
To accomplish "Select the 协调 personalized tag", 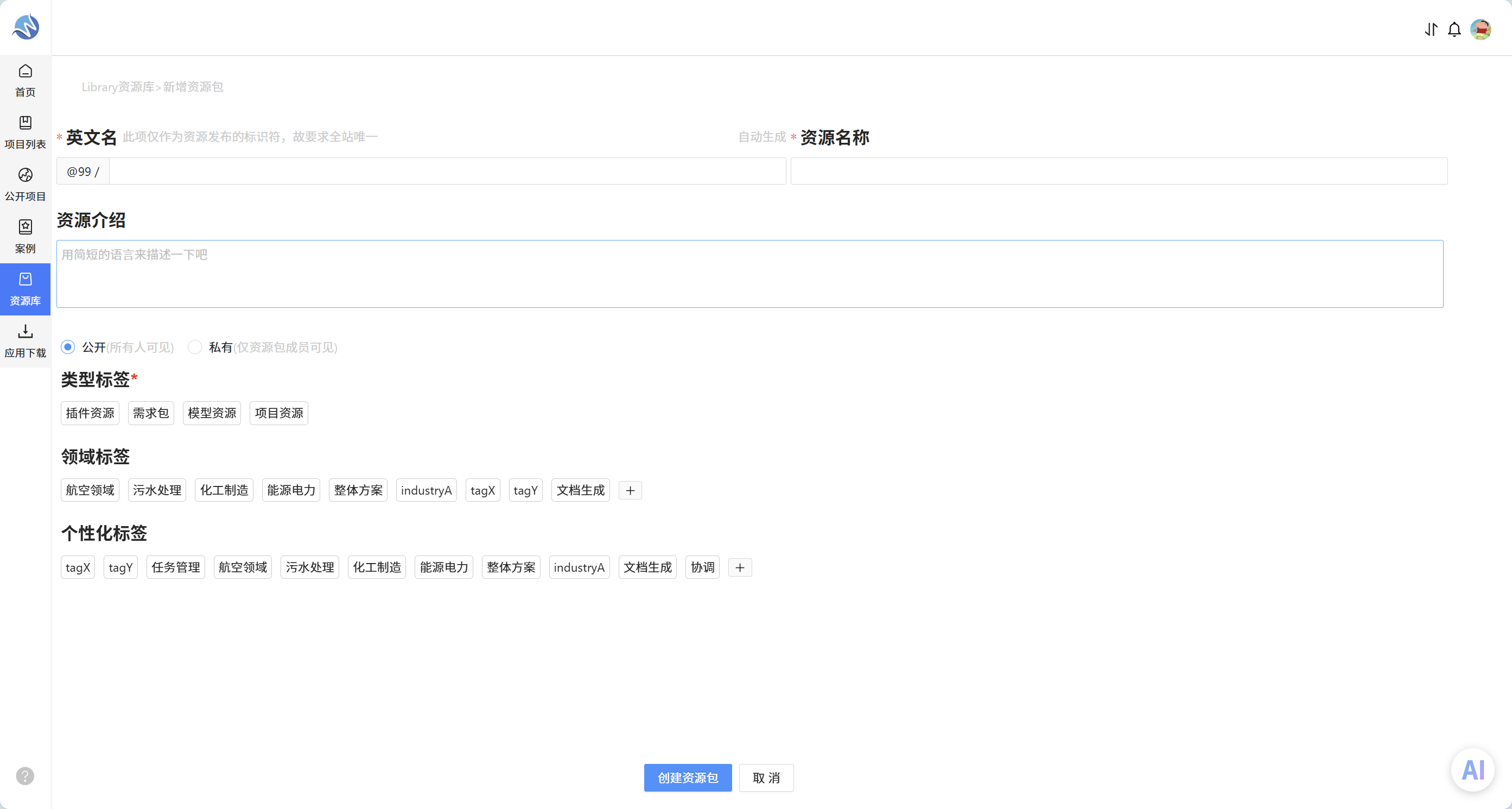I will click(x=703, y=567).
